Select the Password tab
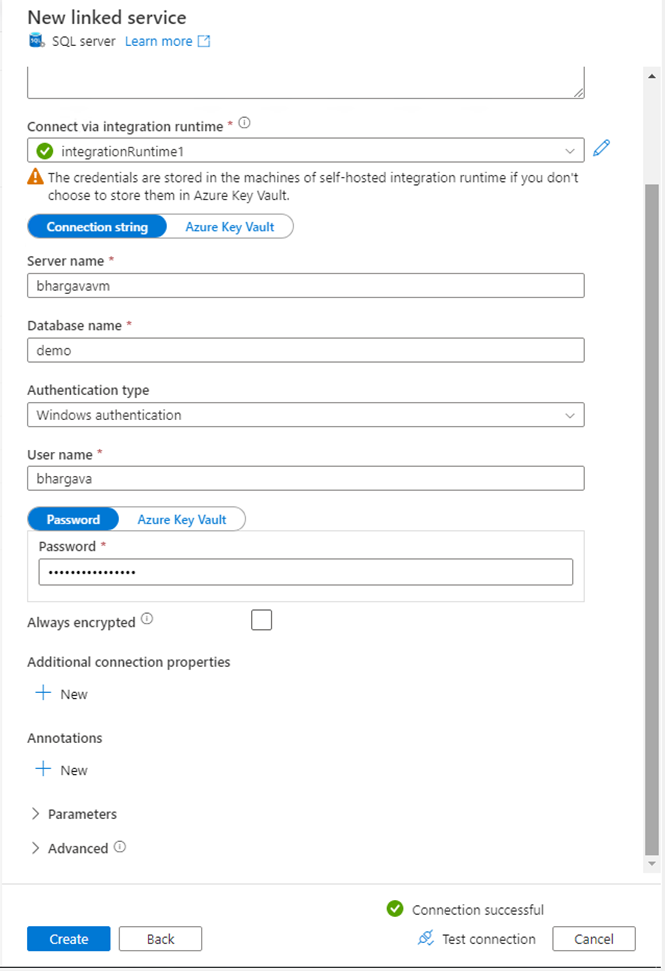Screen dimensions: 665x971 coord(73,519)
